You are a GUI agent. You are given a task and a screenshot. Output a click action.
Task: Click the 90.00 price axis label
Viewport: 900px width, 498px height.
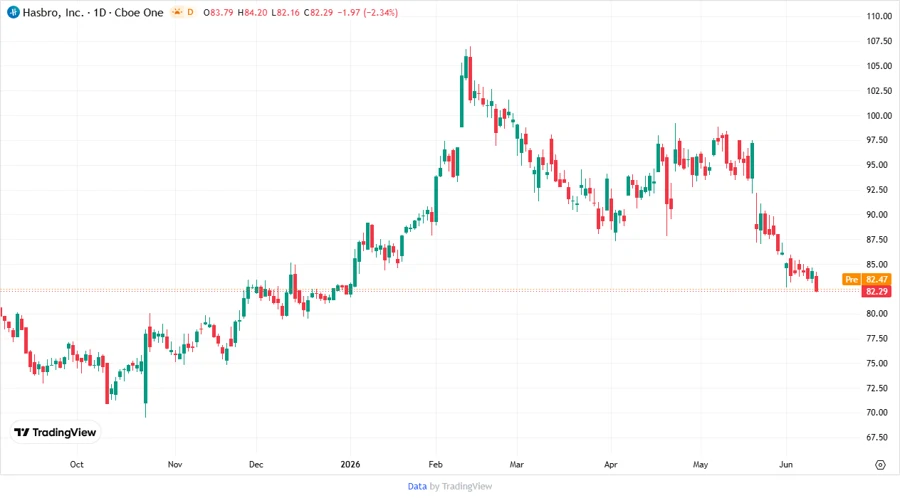pos(879,215)
